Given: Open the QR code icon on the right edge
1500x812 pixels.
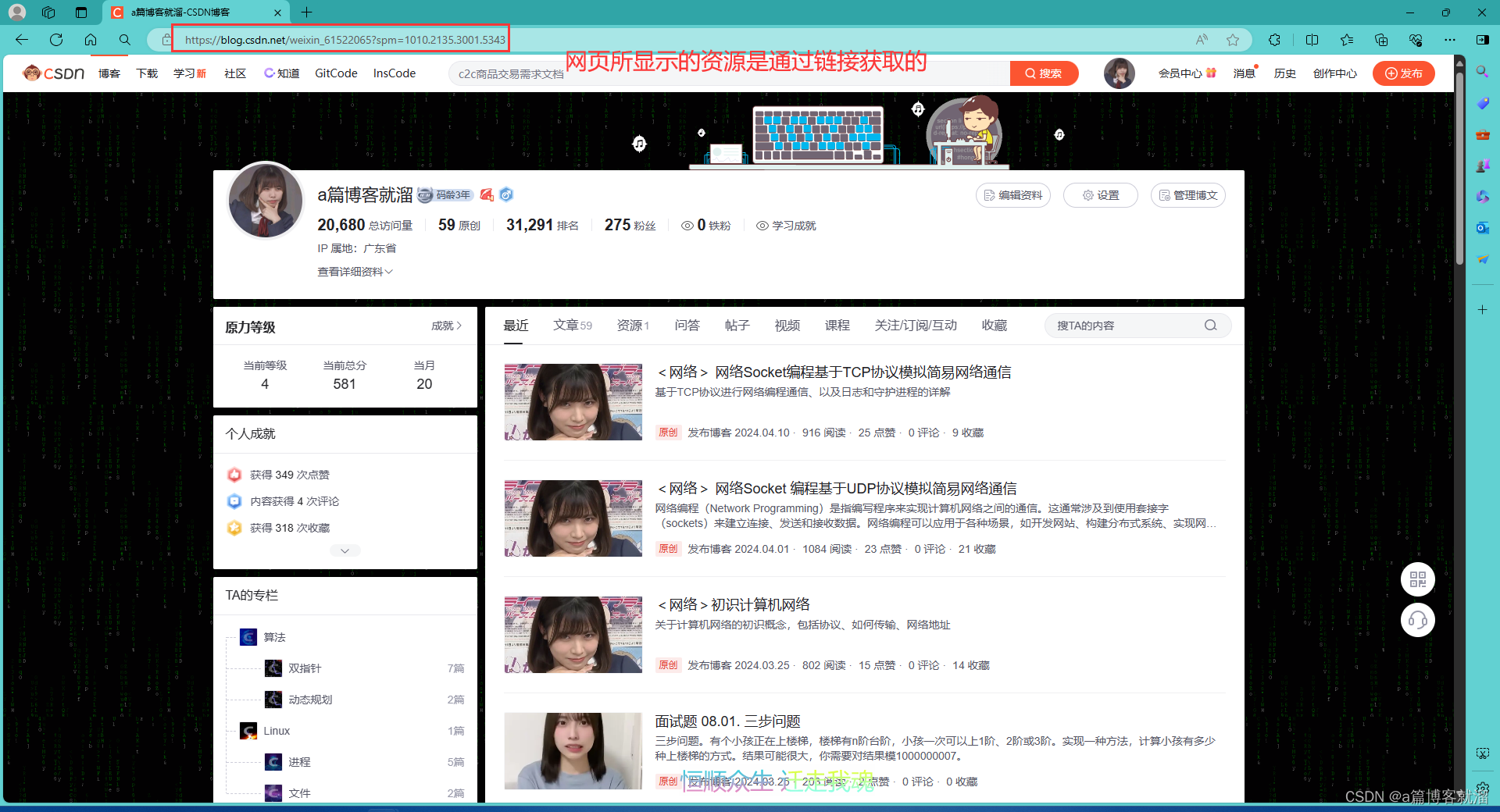Looking at the screenshot, I should point(1418,579).
